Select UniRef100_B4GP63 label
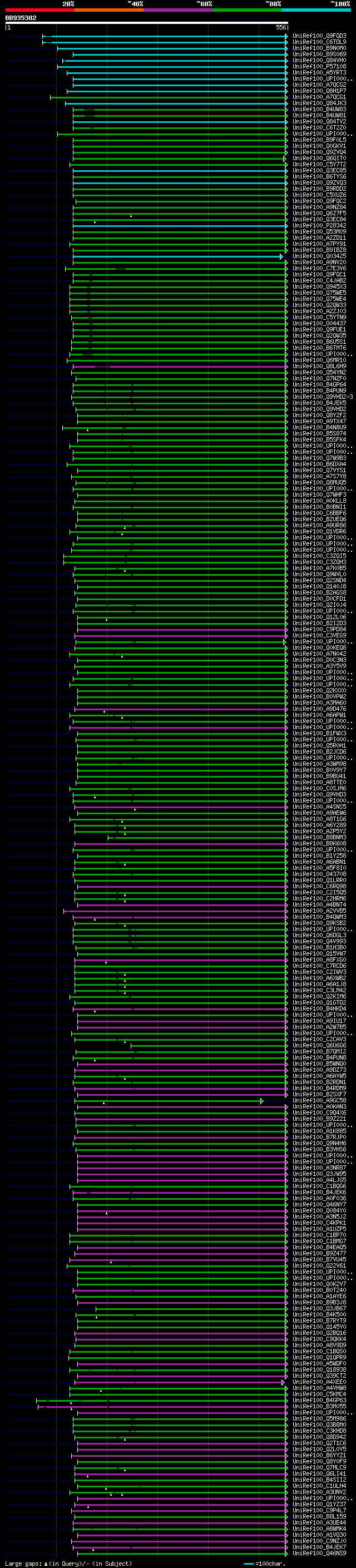 pyautogui.click(x=319, y=1400)
